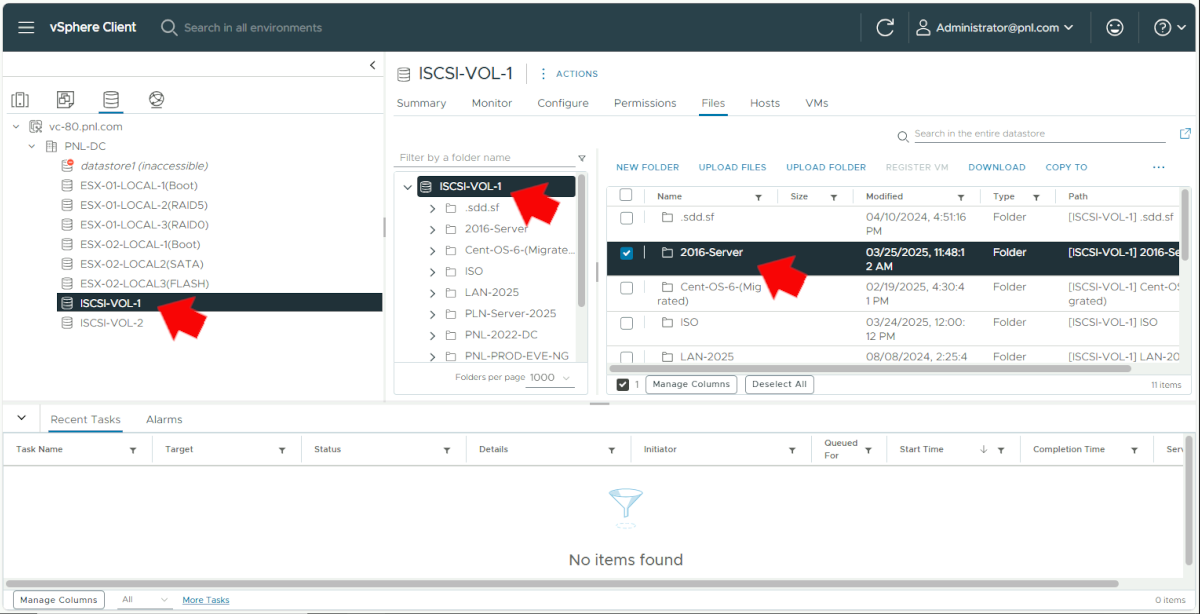Click the Filter by a folder name field

485,158
